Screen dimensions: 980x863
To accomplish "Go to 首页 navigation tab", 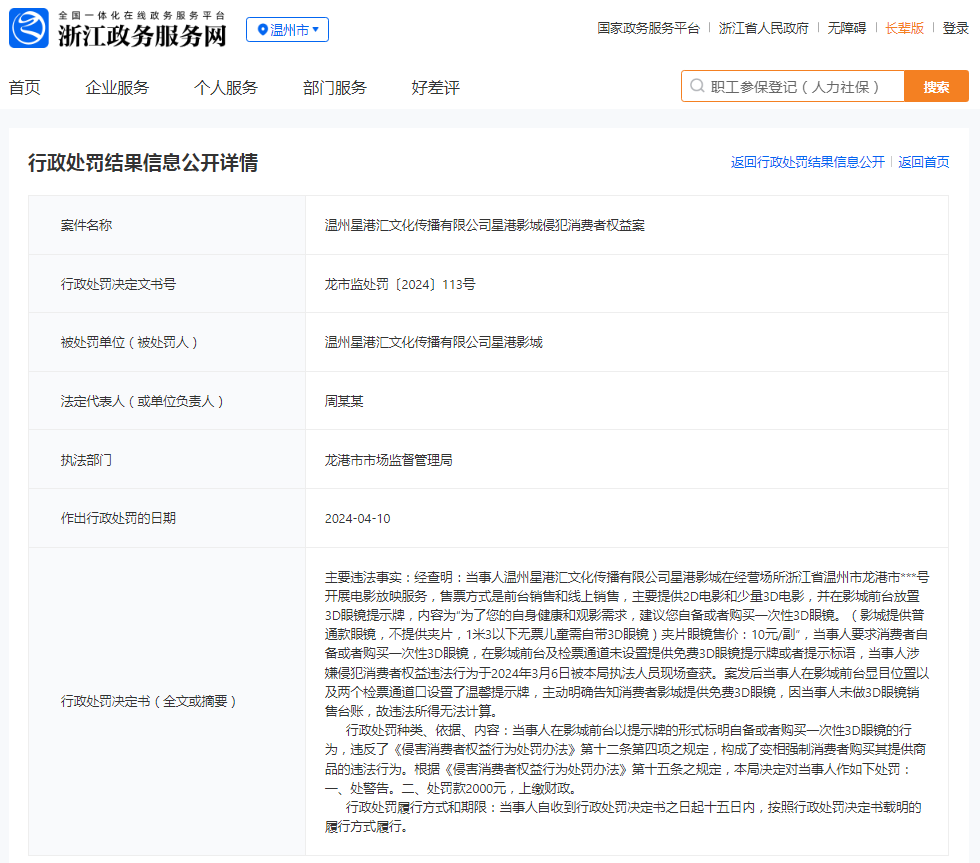I will pos(25,87).
